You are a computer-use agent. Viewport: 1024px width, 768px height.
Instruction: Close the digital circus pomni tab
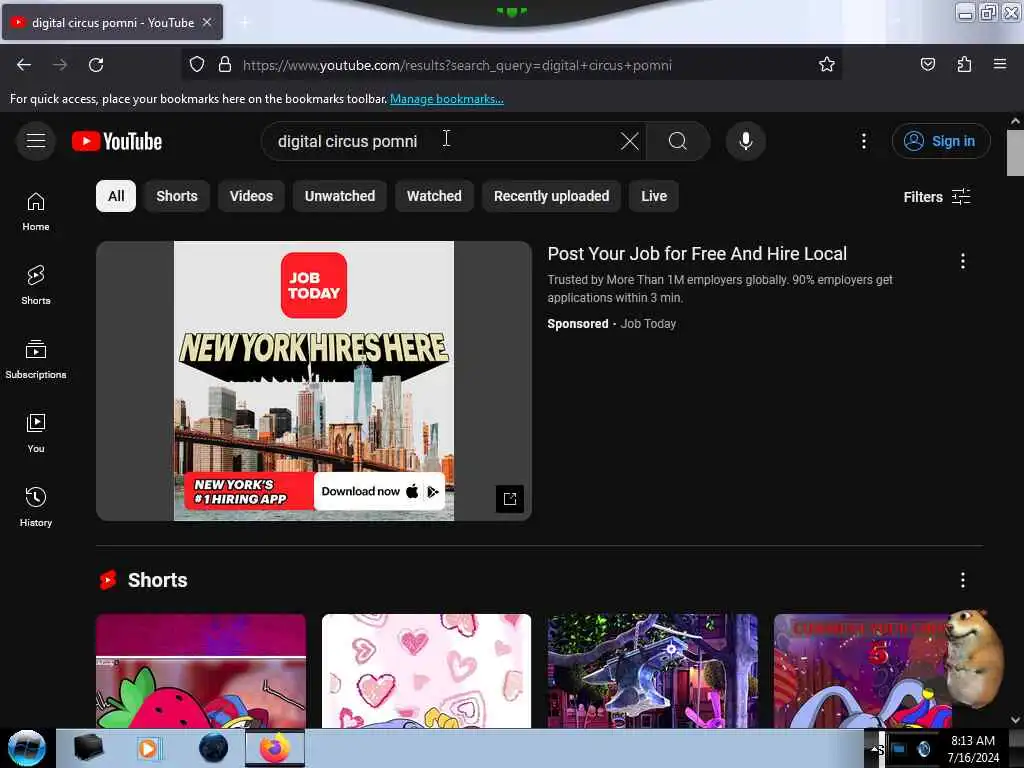(207, 22)
